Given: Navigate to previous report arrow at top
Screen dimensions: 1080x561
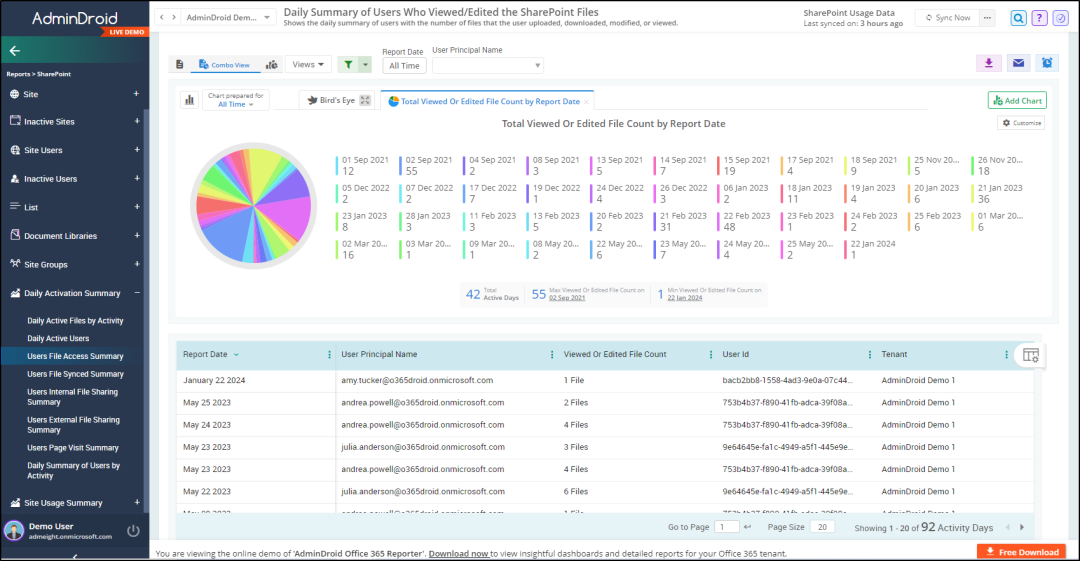Looking at the screenshot, I should pyautogui.click(x=162, y=17).
